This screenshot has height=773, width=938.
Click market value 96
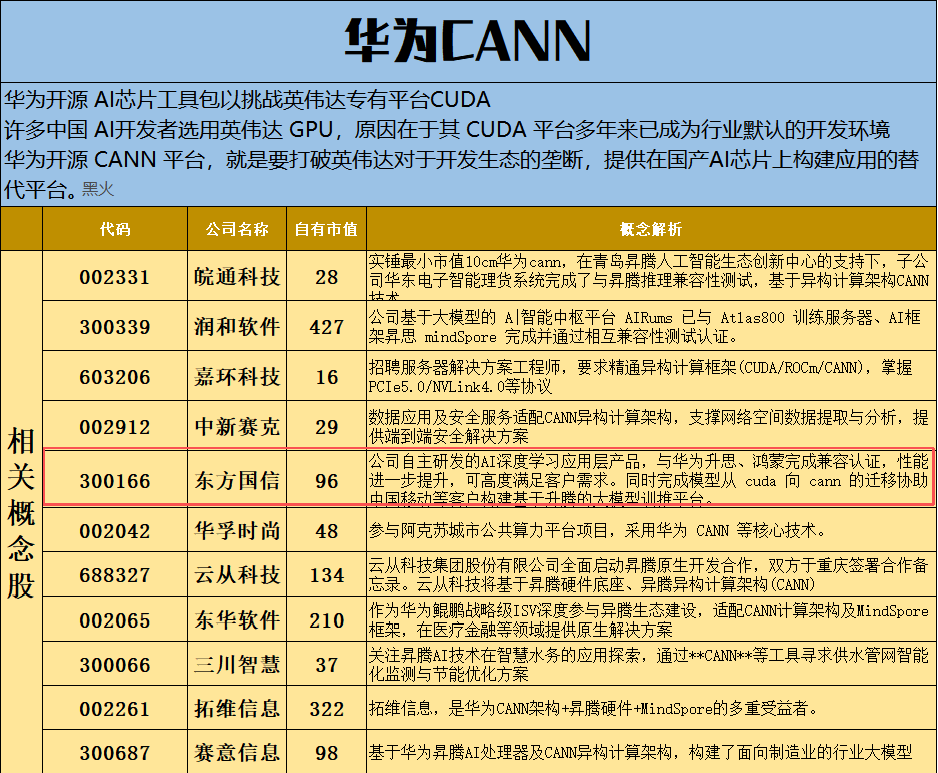click(327, 481)
